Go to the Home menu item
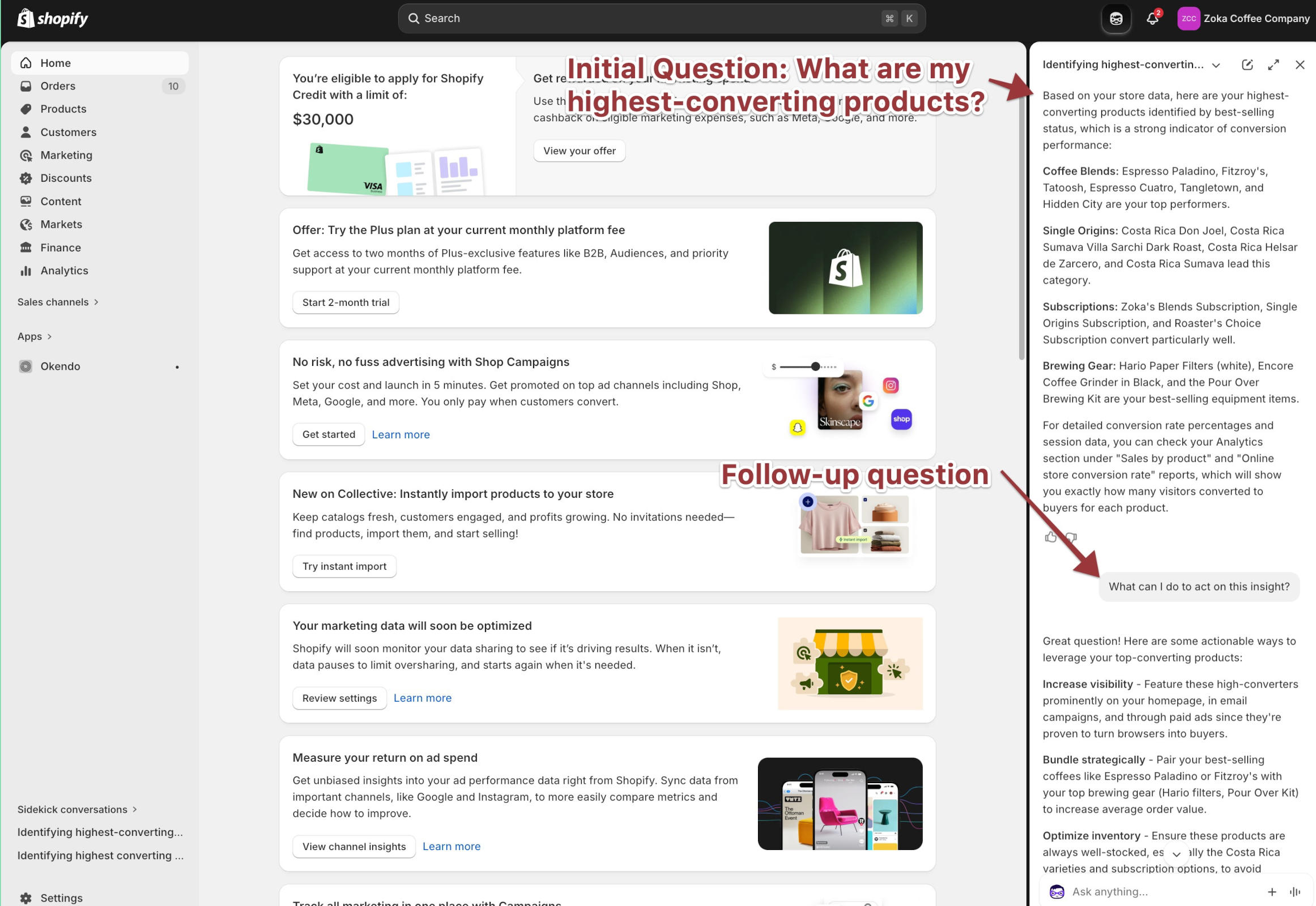 (x=55, y=62)
